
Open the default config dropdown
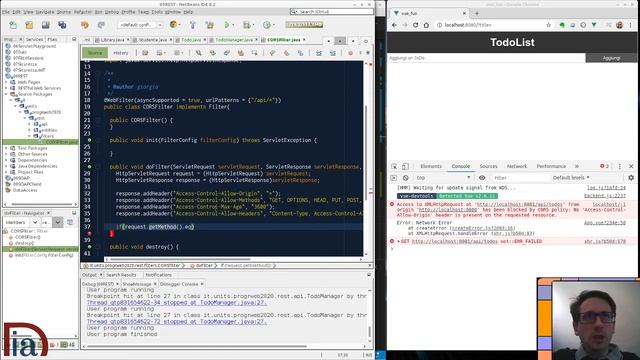(140, 25)
